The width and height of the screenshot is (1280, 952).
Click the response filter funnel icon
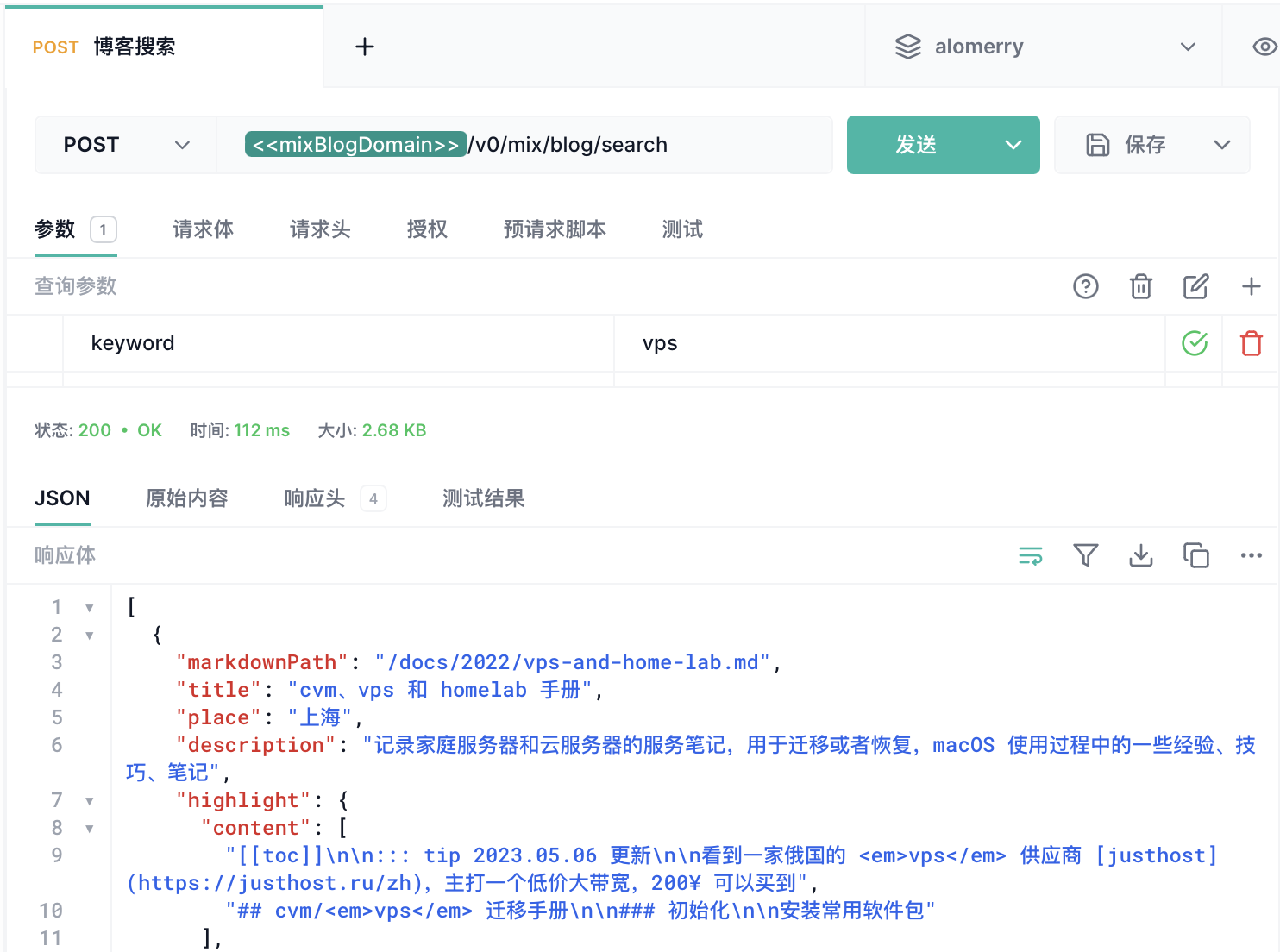point(1086,555)
